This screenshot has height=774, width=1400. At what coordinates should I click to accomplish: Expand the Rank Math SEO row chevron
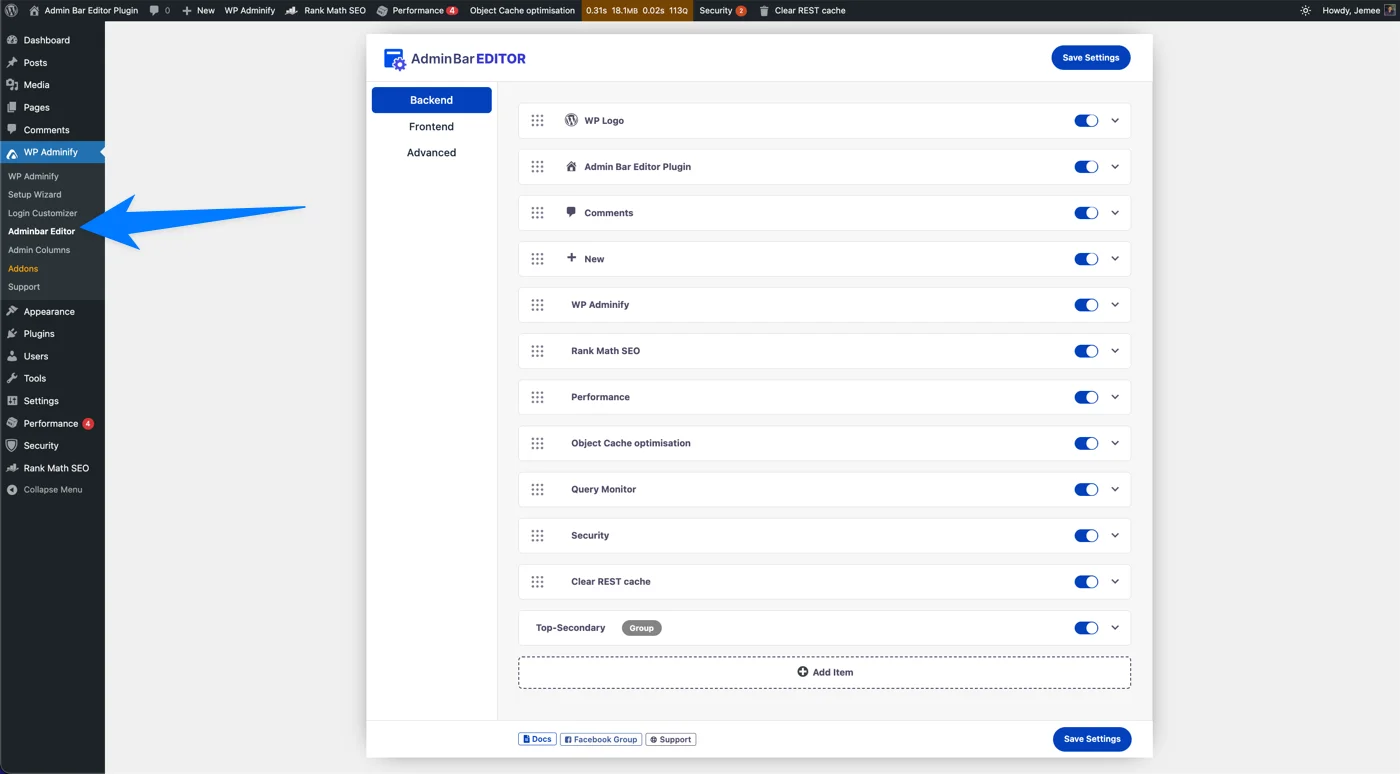(1114, 350)
